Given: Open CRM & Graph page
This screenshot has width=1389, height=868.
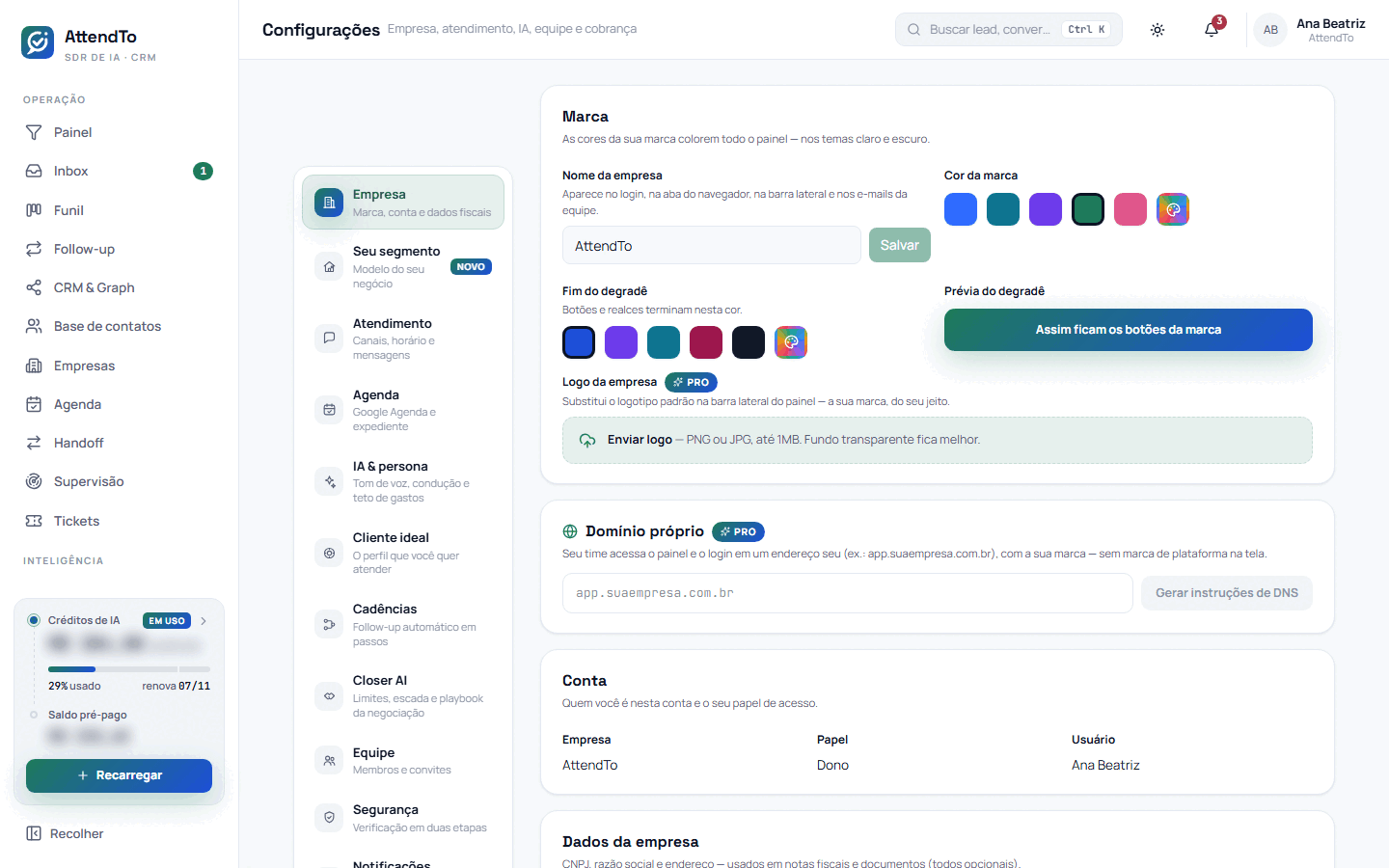Looking at the screenshot, I should [119, 287].
